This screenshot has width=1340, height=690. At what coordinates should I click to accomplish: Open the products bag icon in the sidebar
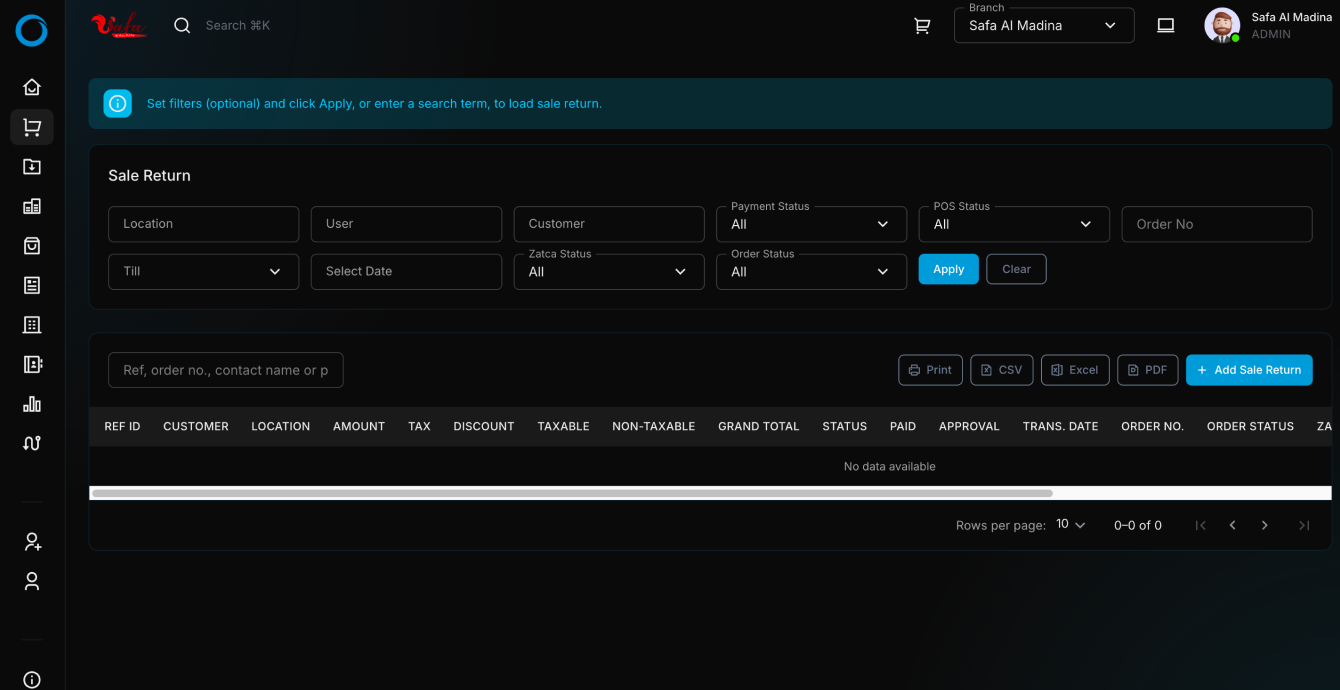[x=32, y=245]
